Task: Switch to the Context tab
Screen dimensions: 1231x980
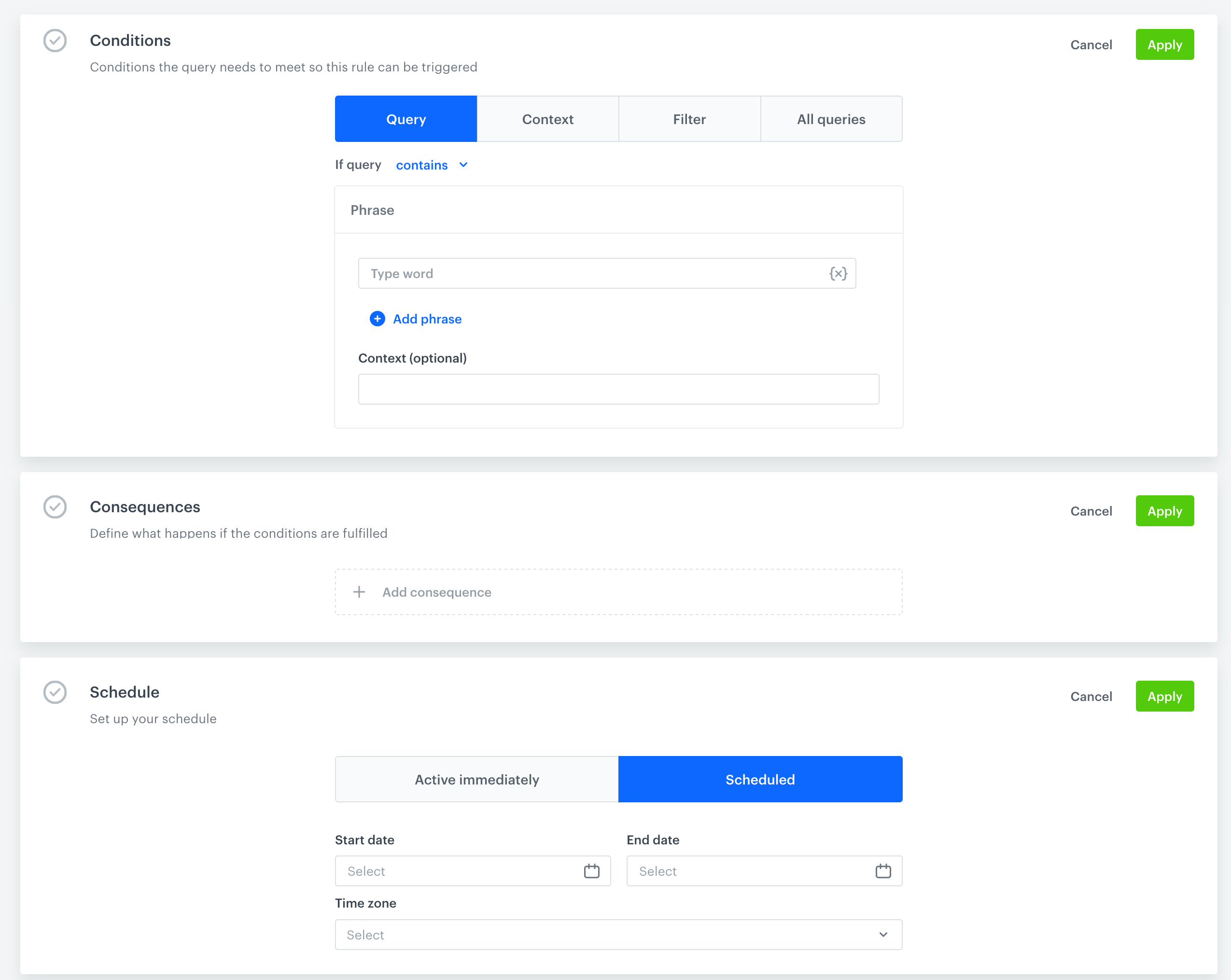Action: pyautogui.click(x=547, y=119)
